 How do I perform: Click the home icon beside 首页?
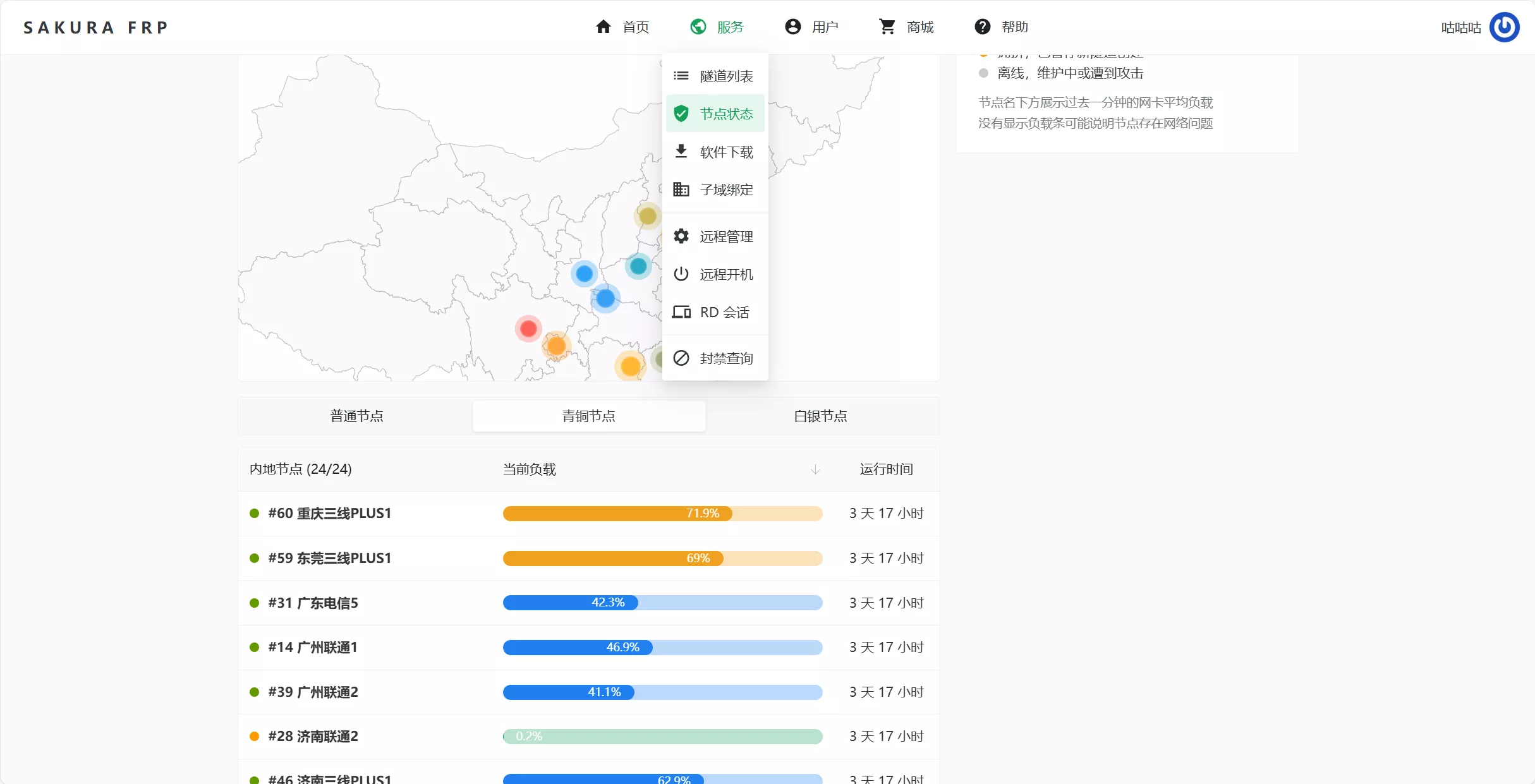pos(604,27)
